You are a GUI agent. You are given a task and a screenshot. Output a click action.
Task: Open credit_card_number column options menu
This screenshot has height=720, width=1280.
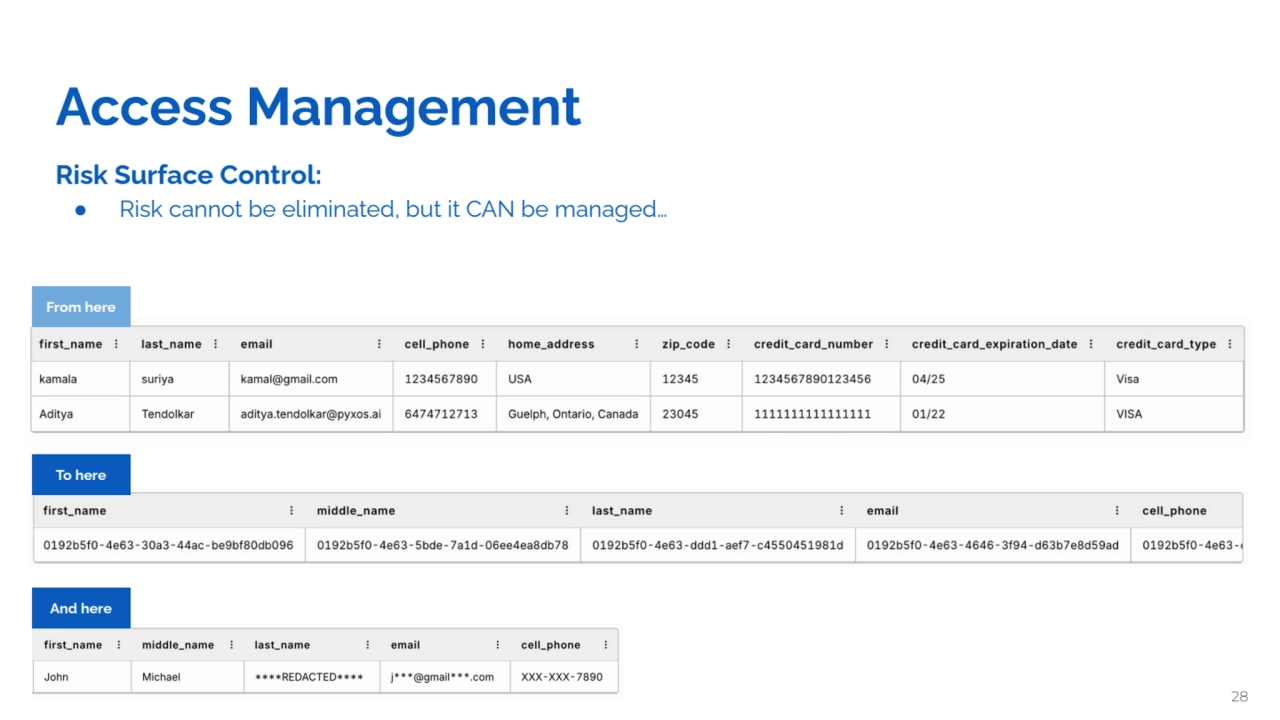[886, 344]
